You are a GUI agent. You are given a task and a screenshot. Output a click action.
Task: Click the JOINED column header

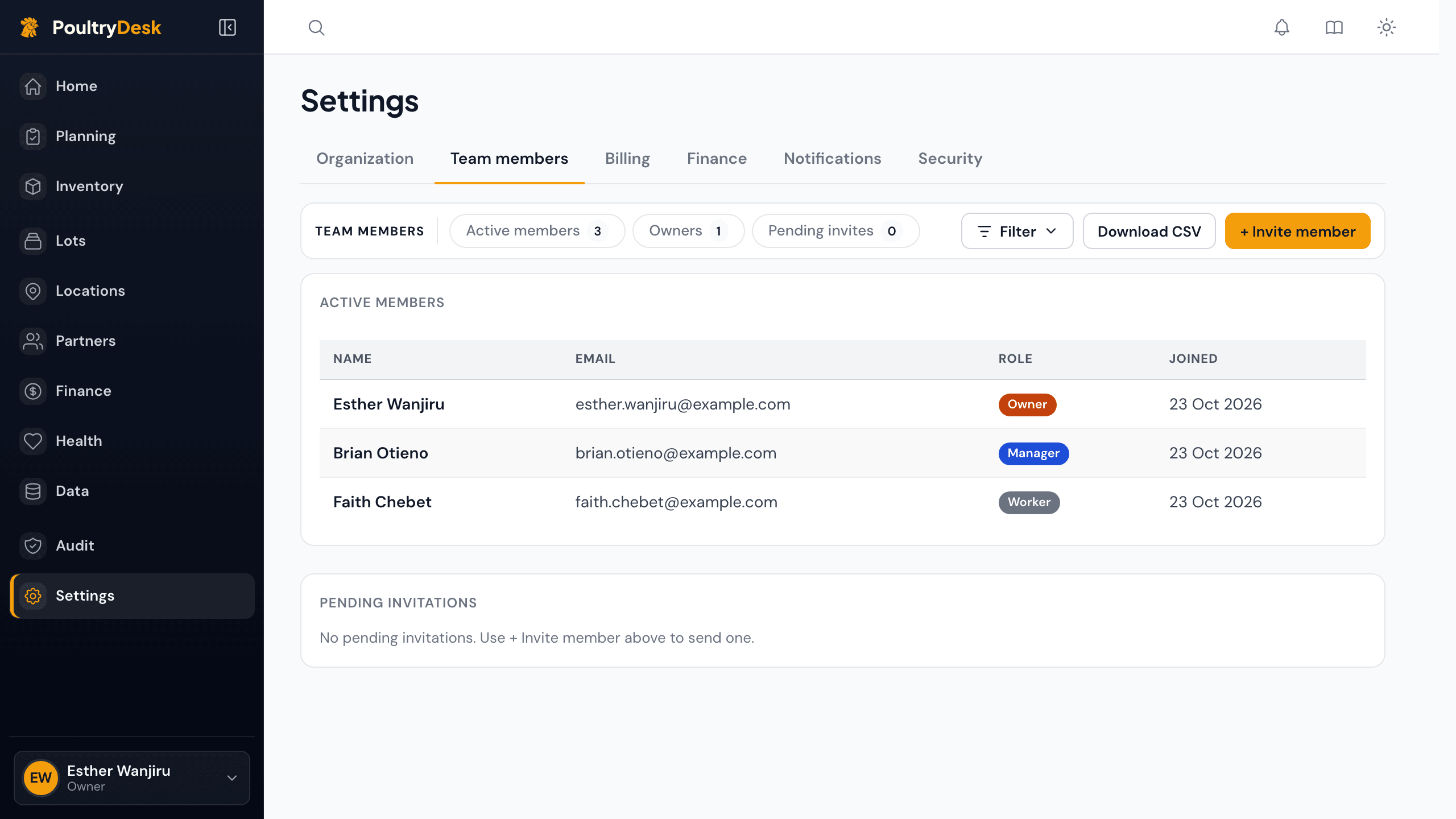point(1193,359)
